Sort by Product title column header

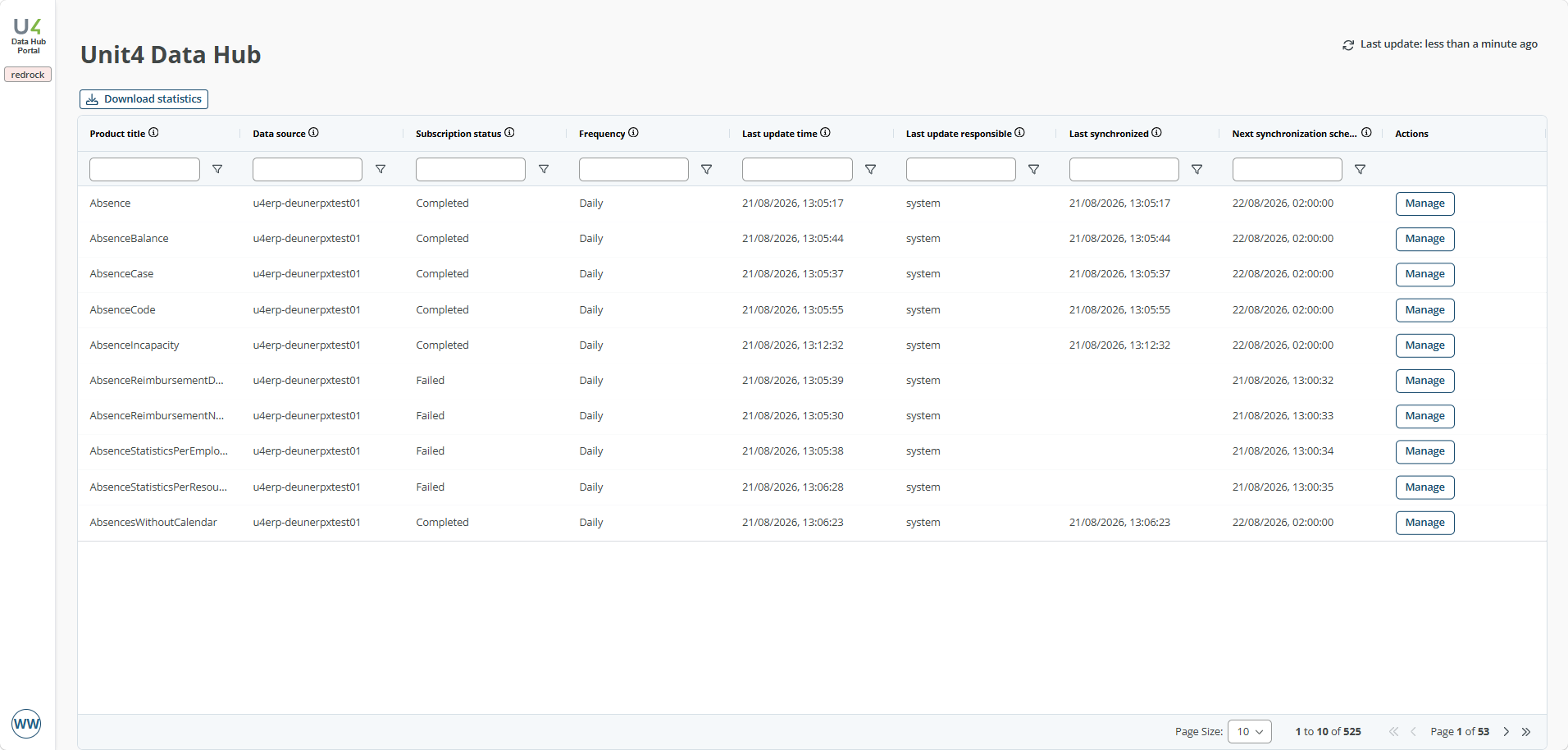click(x=117, y=134)
